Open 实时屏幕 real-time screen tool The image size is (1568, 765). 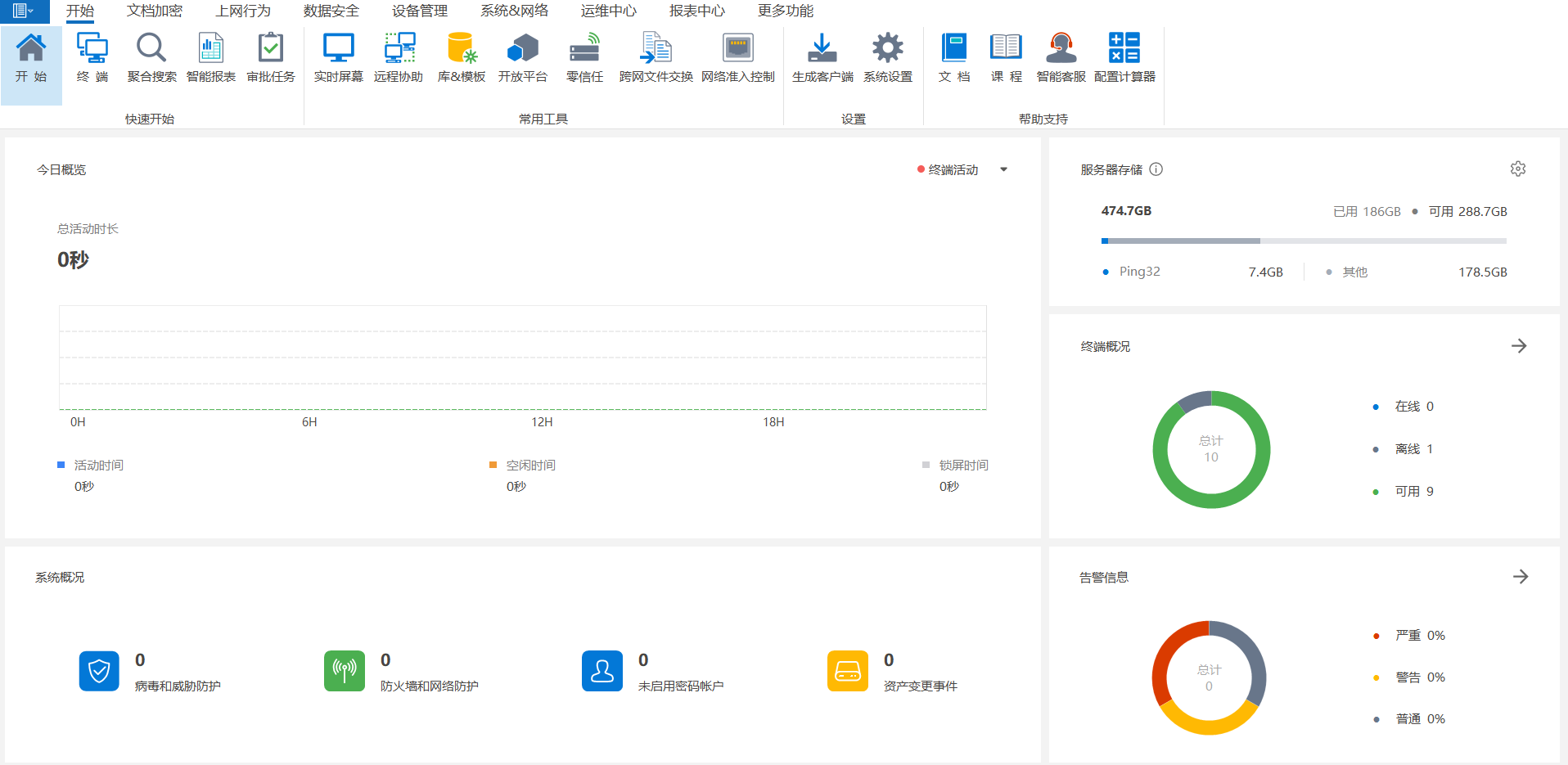click(338, 49)
